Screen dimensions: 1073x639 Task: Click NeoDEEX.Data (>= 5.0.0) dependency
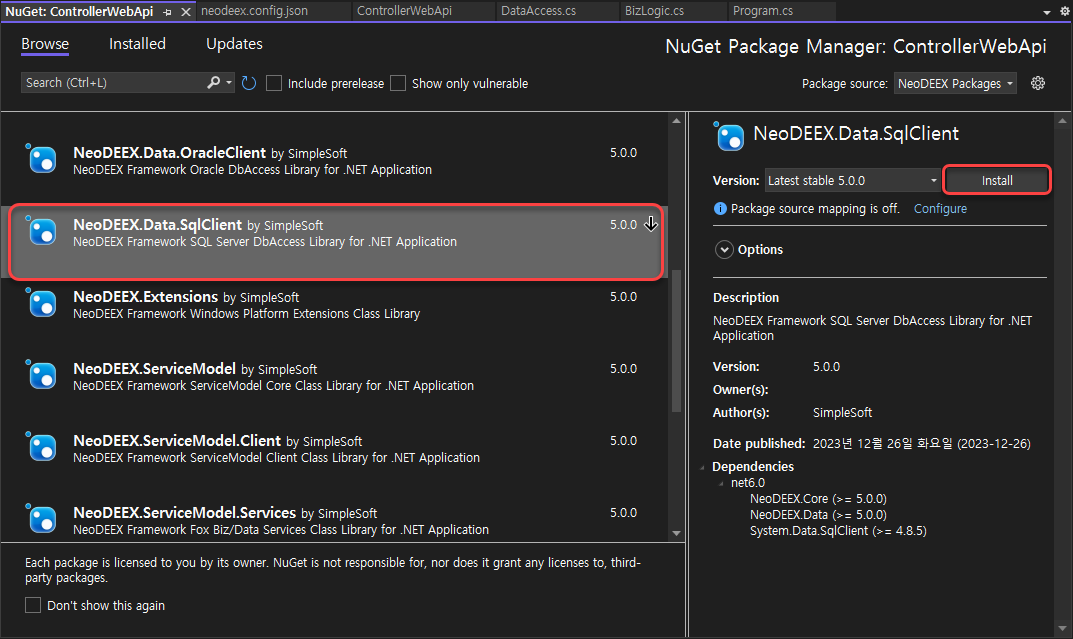pyautogui.click(x=818, y=514)
